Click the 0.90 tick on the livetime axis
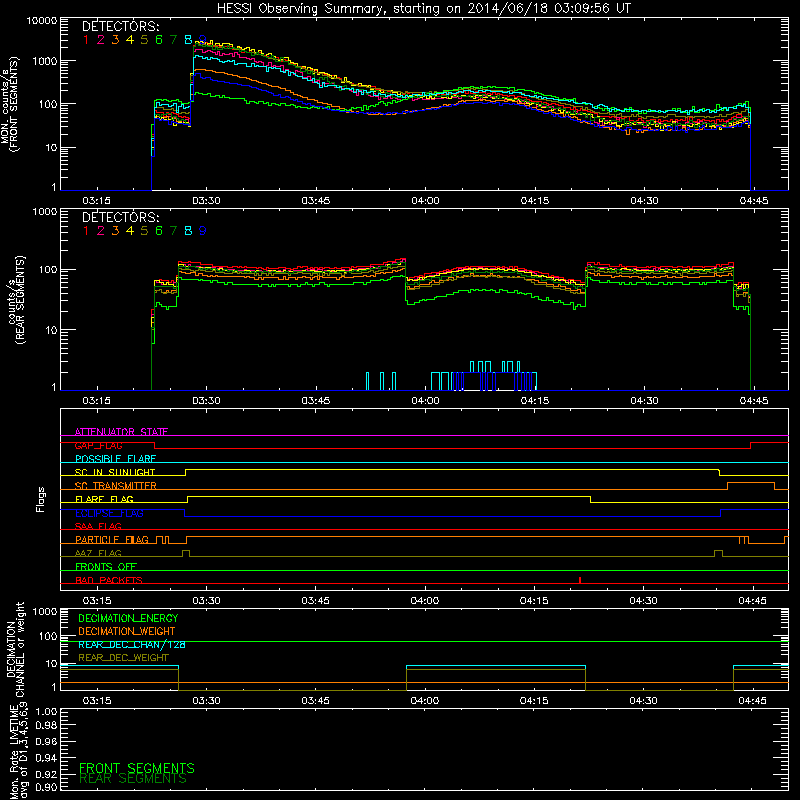The height and width of the screenshot is (800, 800). 47,787
